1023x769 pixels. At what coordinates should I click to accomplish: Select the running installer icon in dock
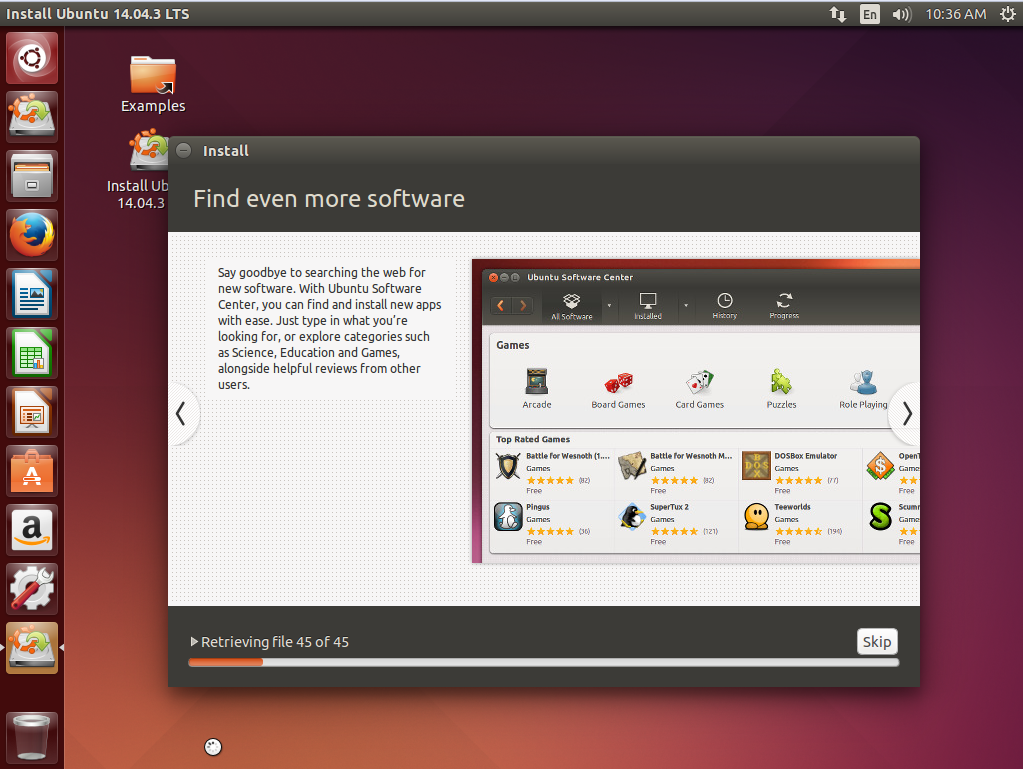(32, 648)
